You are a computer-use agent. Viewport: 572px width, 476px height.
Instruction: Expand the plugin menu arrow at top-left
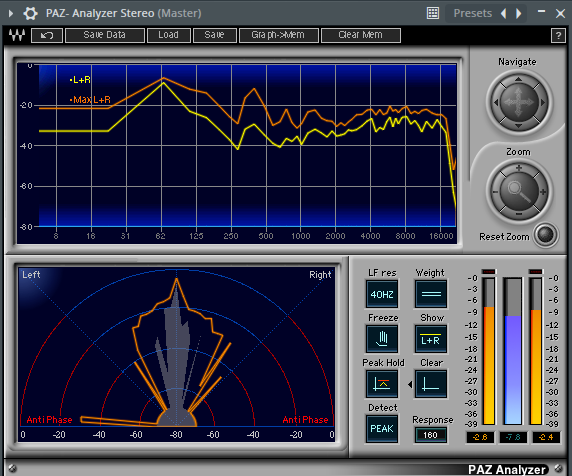point(11,13)
